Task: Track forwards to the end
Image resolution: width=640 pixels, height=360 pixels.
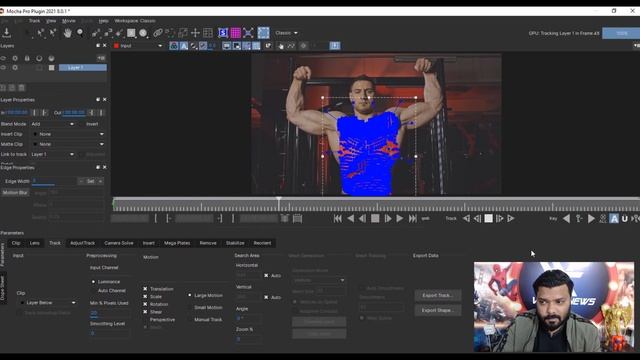Action: tap(511, 219)
